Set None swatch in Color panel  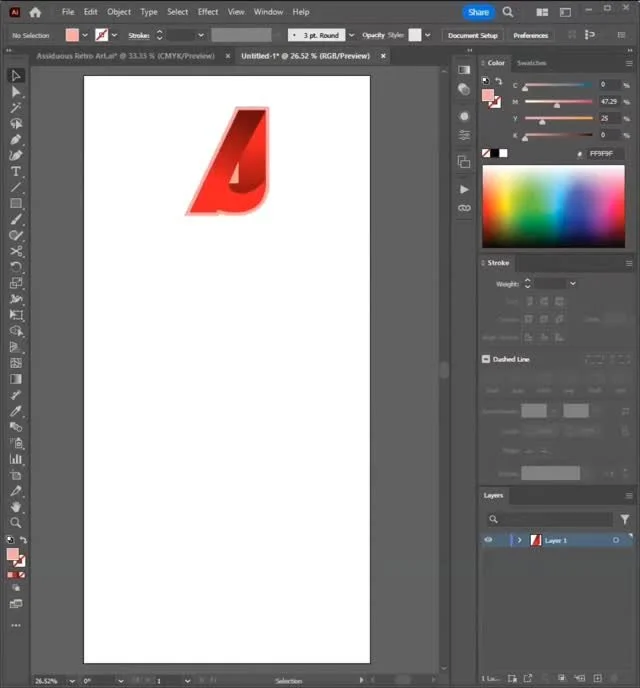coord(486,153)
